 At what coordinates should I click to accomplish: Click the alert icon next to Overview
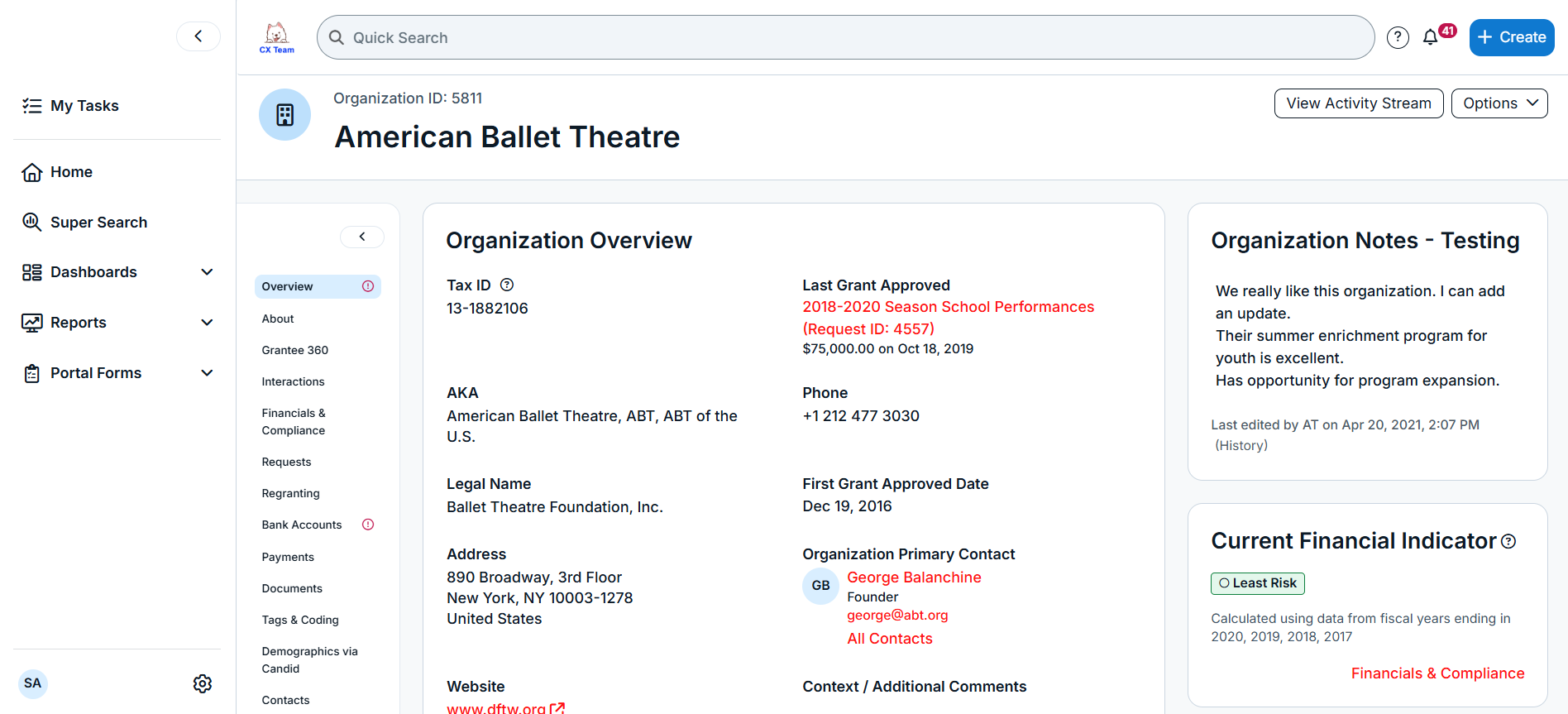point(368,286)
